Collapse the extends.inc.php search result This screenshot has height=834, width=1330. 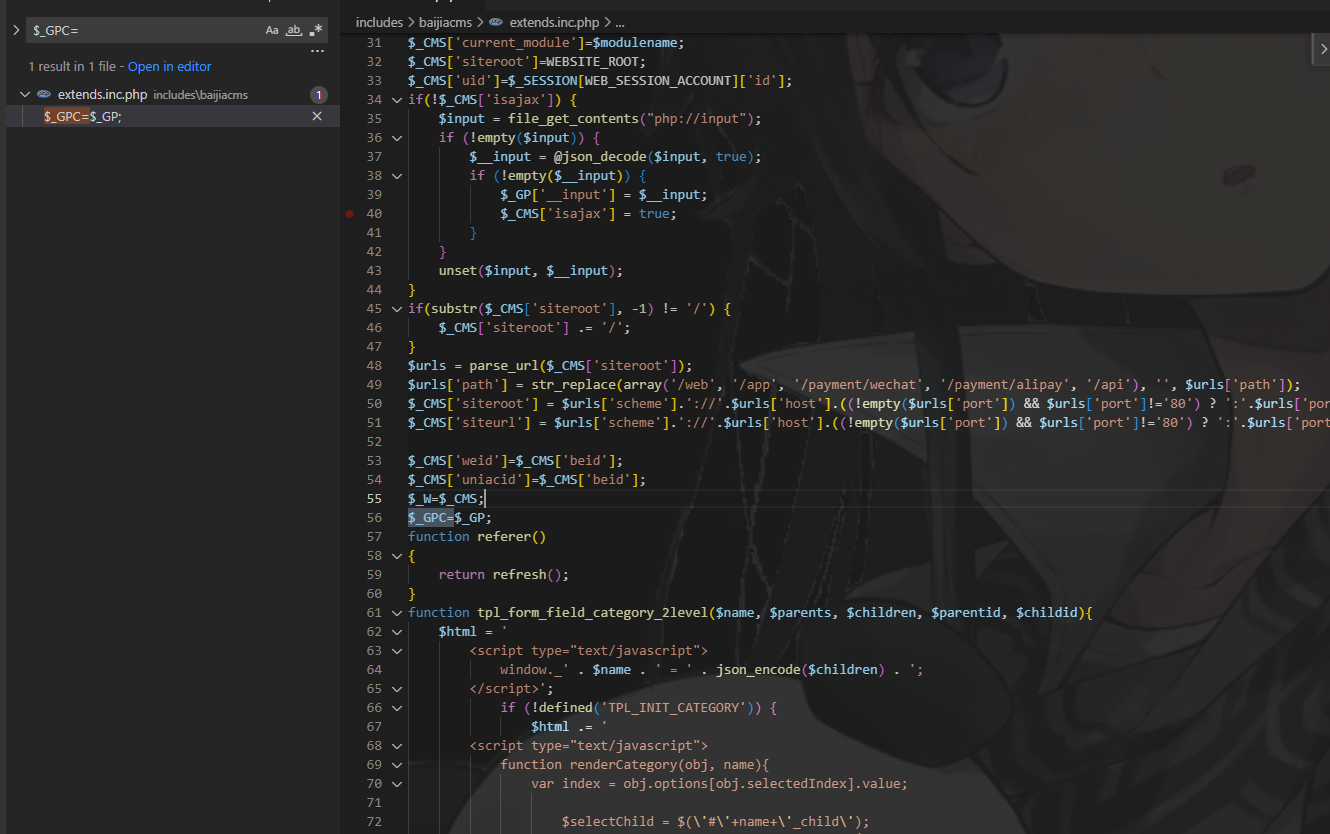(x=25, y=95)
